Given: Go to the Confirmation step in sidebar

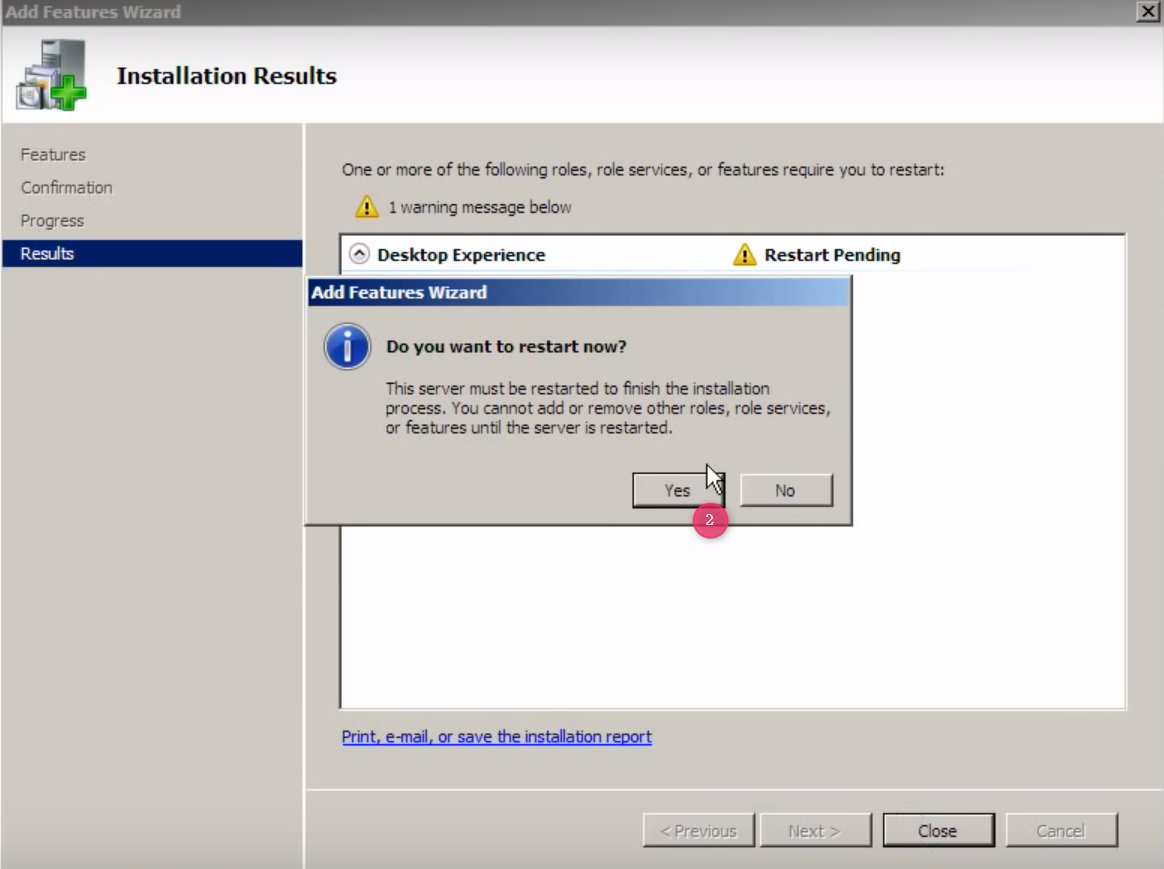Looking at the screenshot, I should click(x=66, y=187).
